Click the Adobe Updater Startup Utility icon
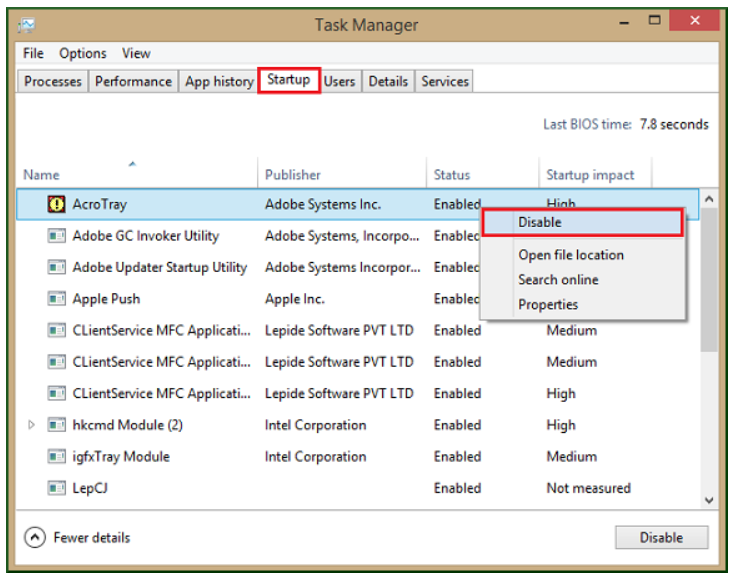The image size is (729, 578). 56,267
